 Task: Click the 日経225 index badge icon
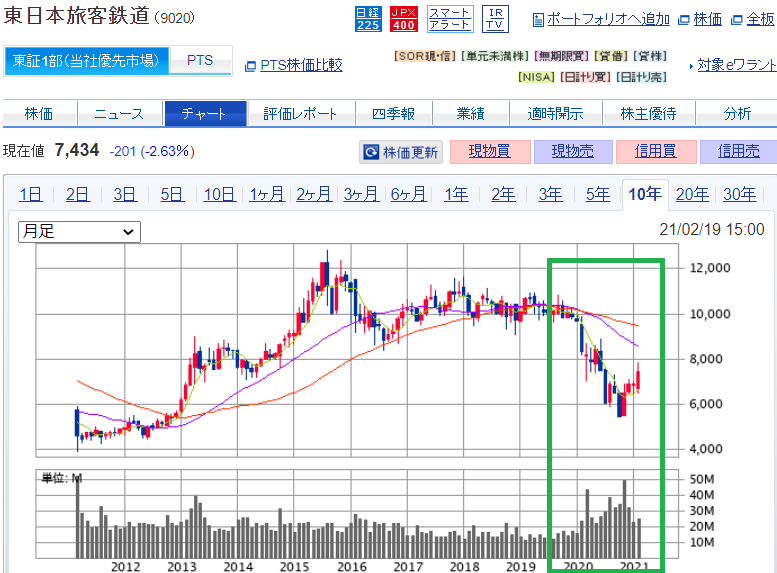pos(368,19)
